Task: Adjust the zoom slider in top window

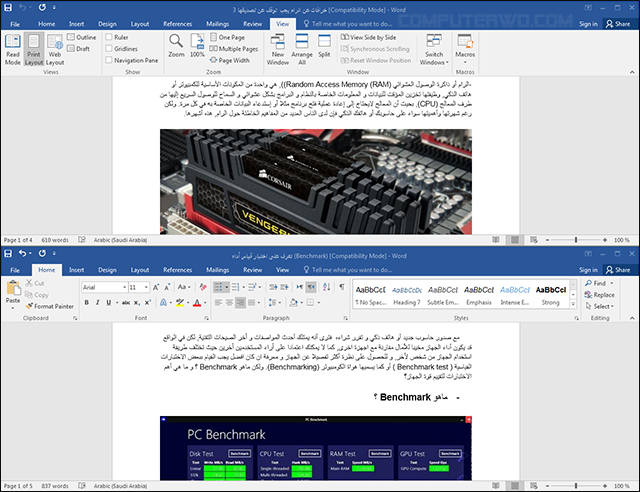Action: (x=576, y=240)
